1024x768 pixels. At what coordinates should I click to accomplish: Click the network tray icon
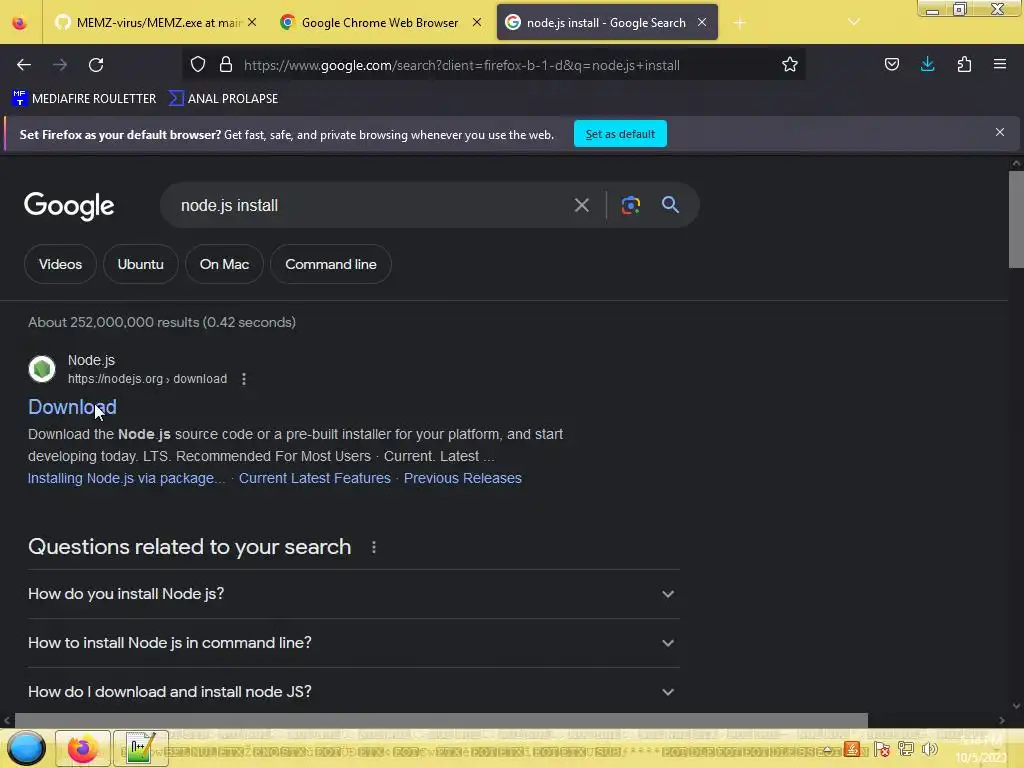(906, 750)
